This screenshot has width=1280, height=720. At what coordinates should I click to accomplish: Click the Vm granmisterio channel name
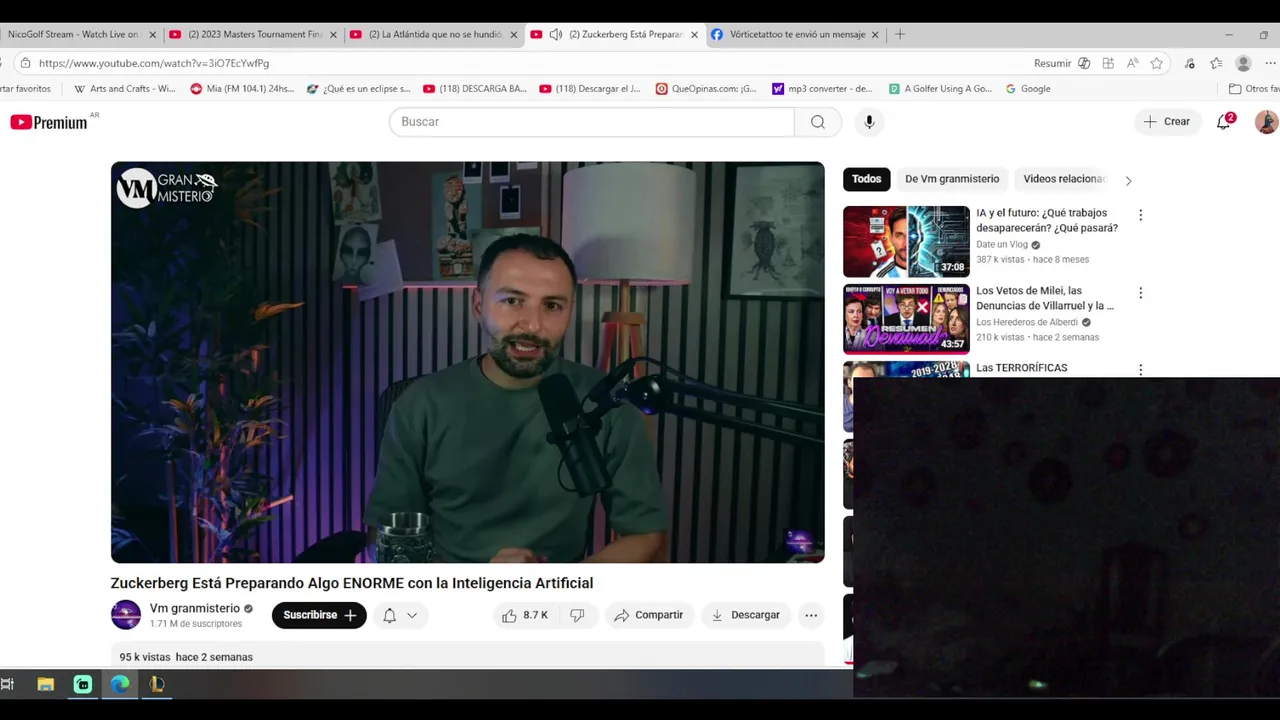195,608
